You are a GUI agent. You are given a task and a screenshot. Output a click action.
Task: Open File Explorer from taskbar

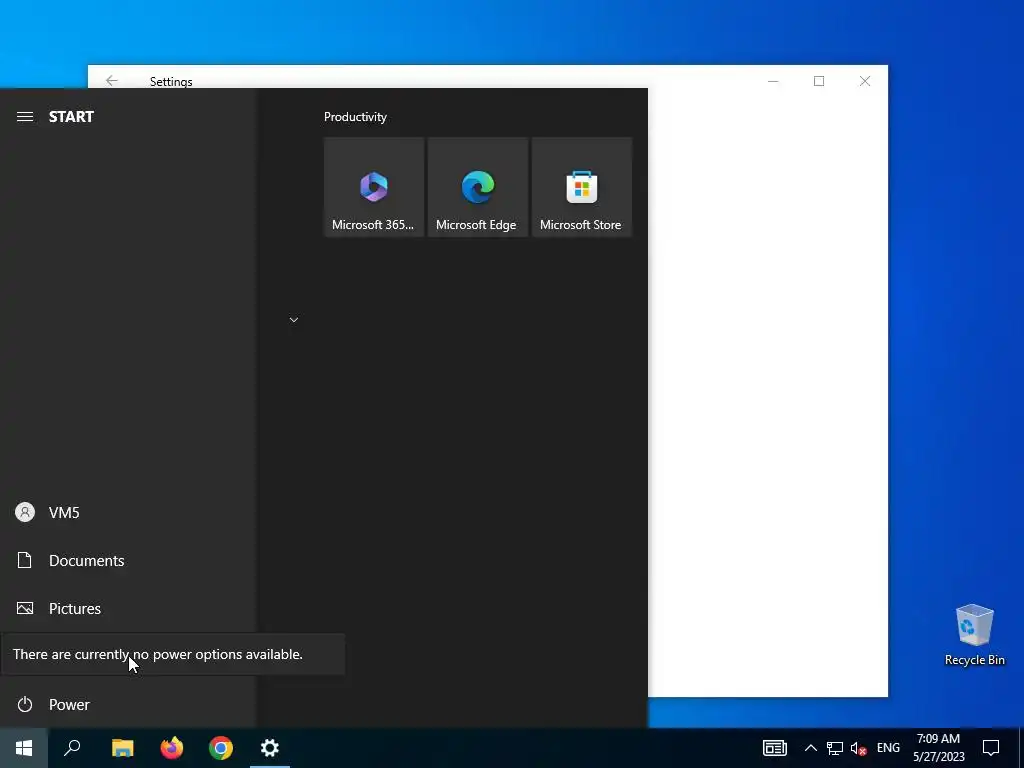[x=122, y=748]
